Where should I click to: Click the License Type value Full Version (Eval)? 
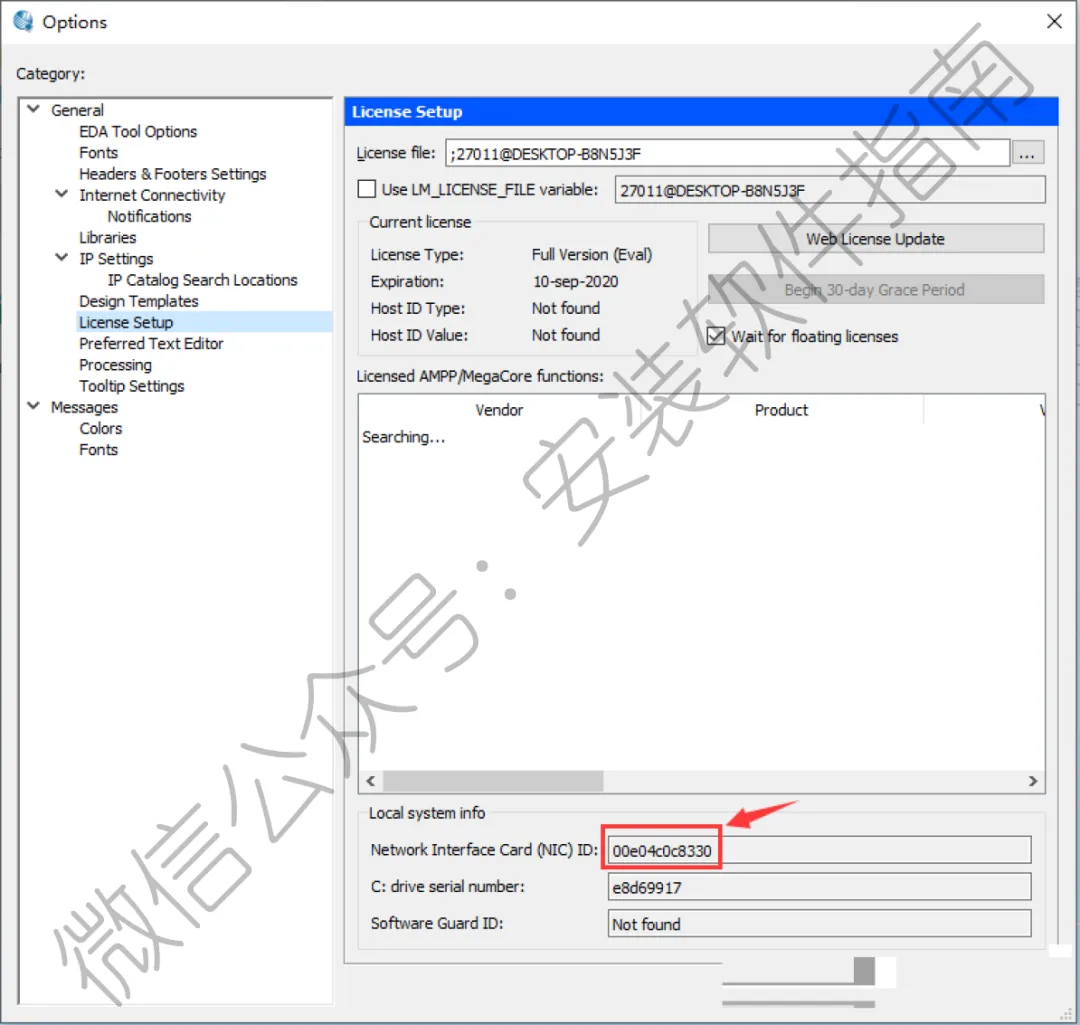(x=592, y=255)
